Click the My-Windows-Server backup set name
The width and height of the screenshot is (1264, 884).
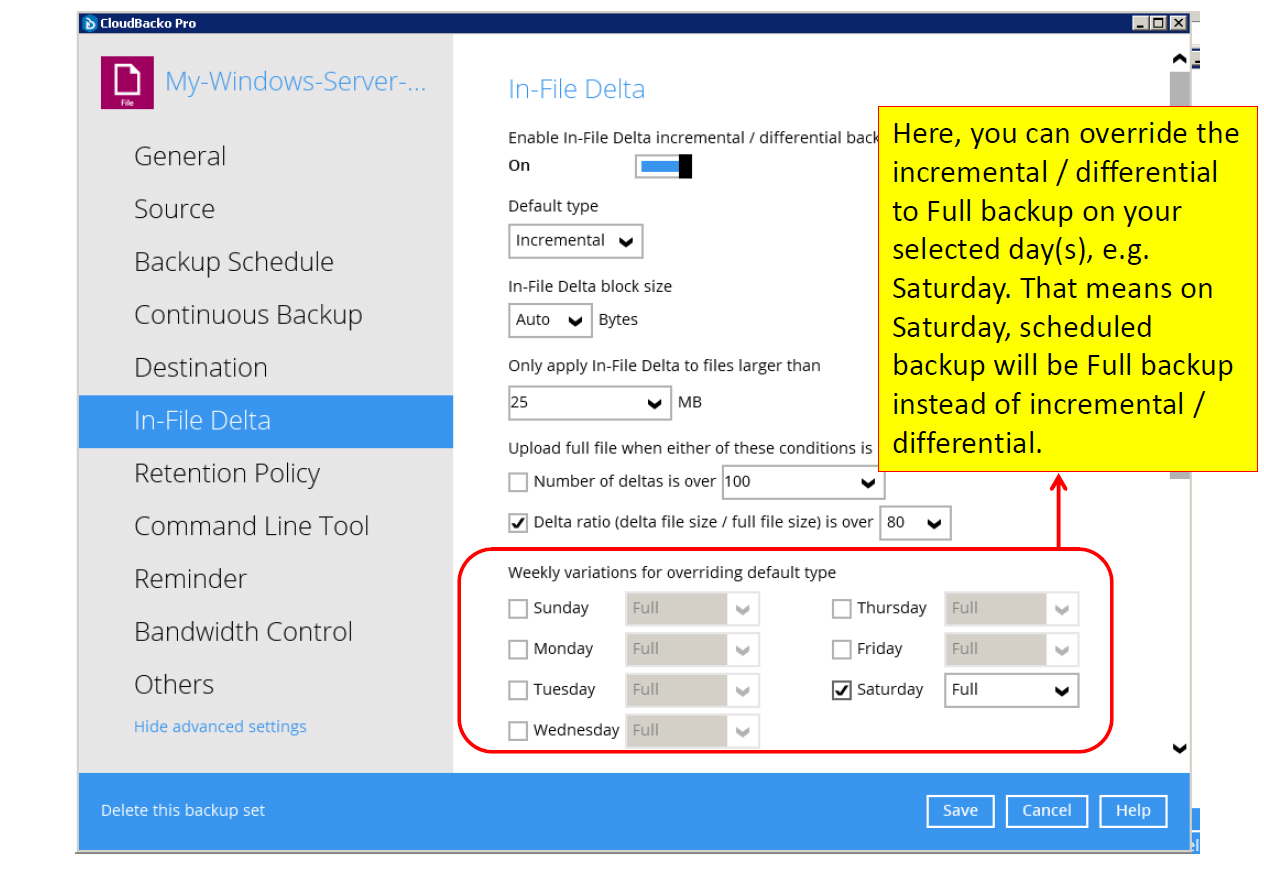(296, 82)
